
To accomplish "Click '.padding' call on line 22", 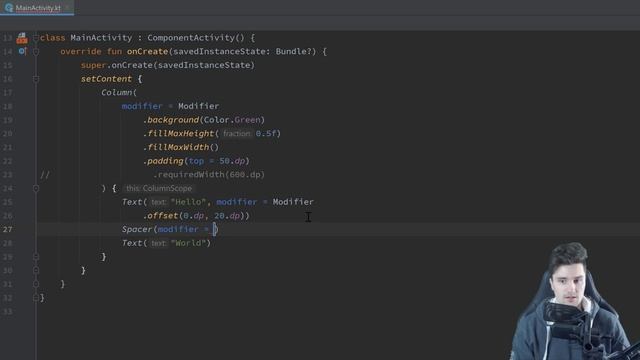I will [x=163, y=161].
